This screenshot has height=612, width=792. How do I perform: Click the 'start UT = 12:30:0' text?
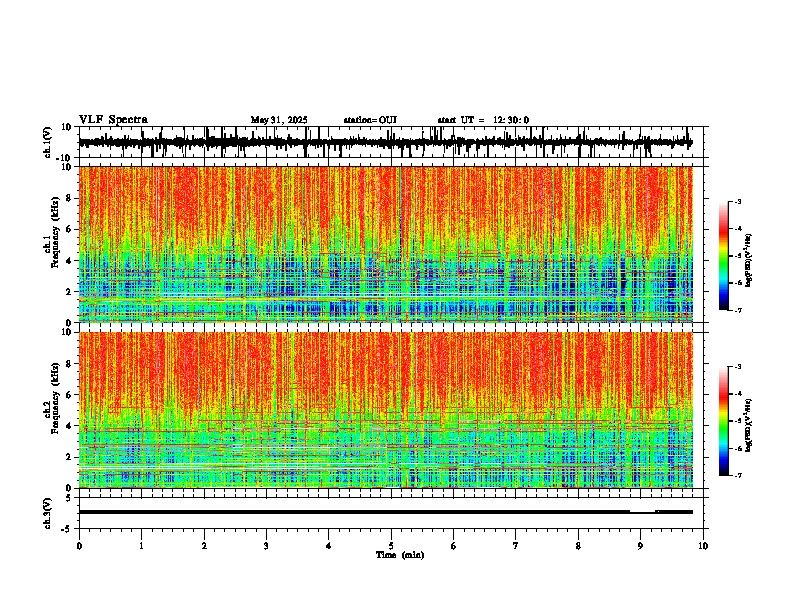tap(483, 120)
